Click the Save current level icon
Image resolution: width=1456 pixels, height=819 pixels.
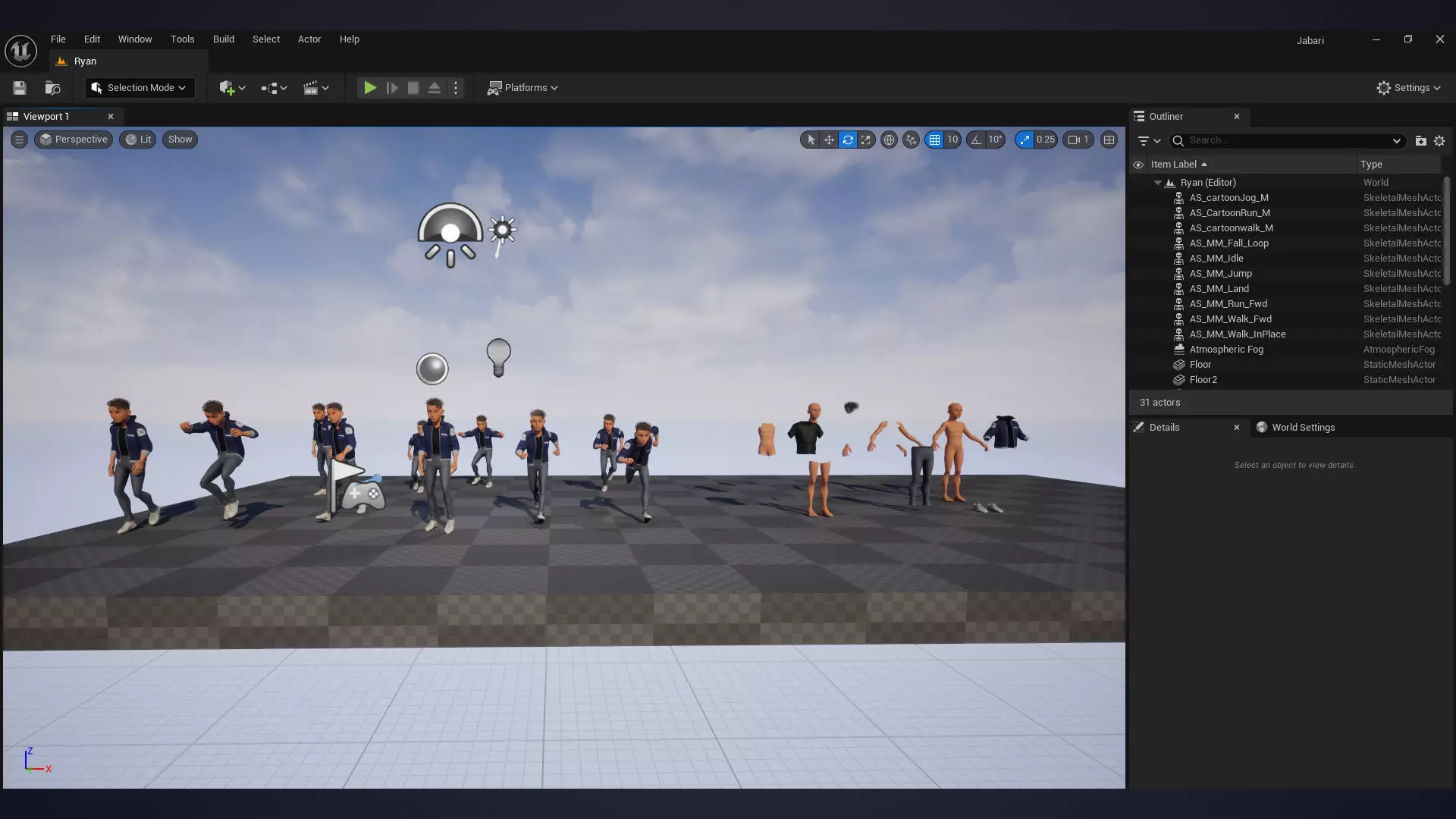coord(20,88)
